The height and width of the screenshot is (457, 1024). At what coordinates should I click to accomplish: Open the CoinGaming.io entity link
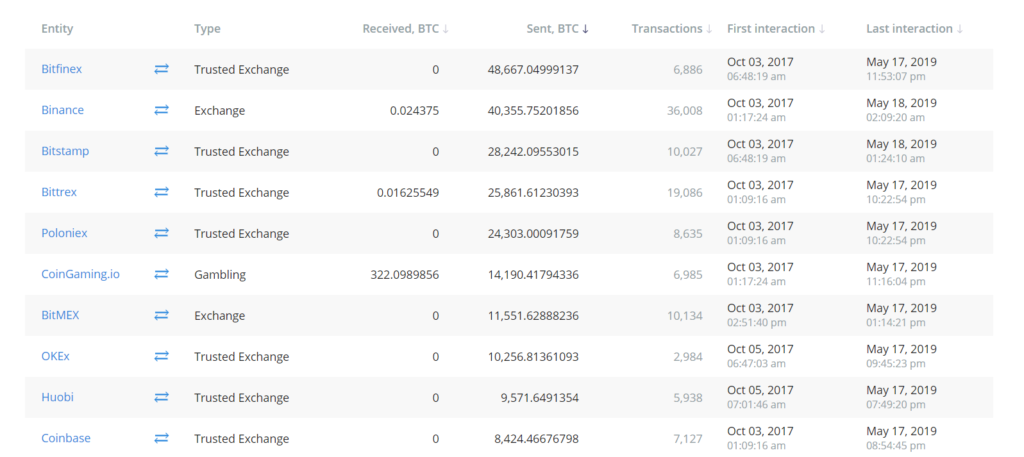pyautogui.click(x=80, y=274)
